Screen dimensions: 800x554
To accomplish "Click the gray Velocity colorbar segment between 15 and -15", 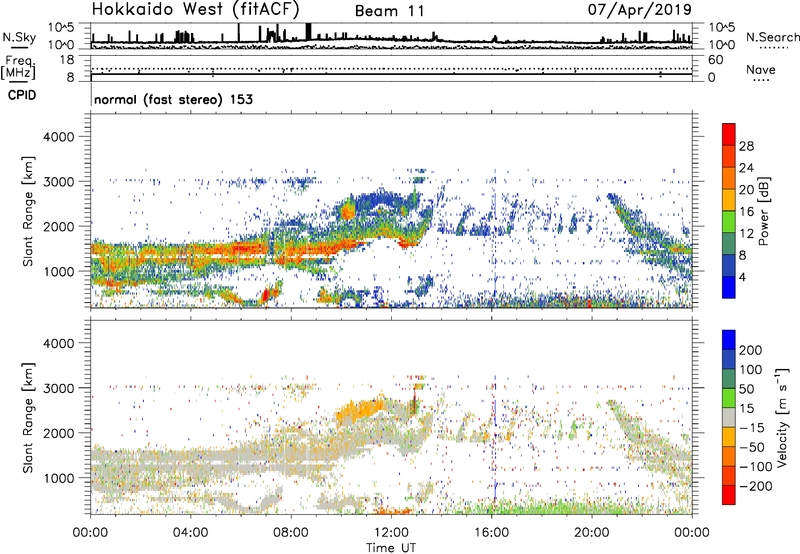I will point(729,417).
